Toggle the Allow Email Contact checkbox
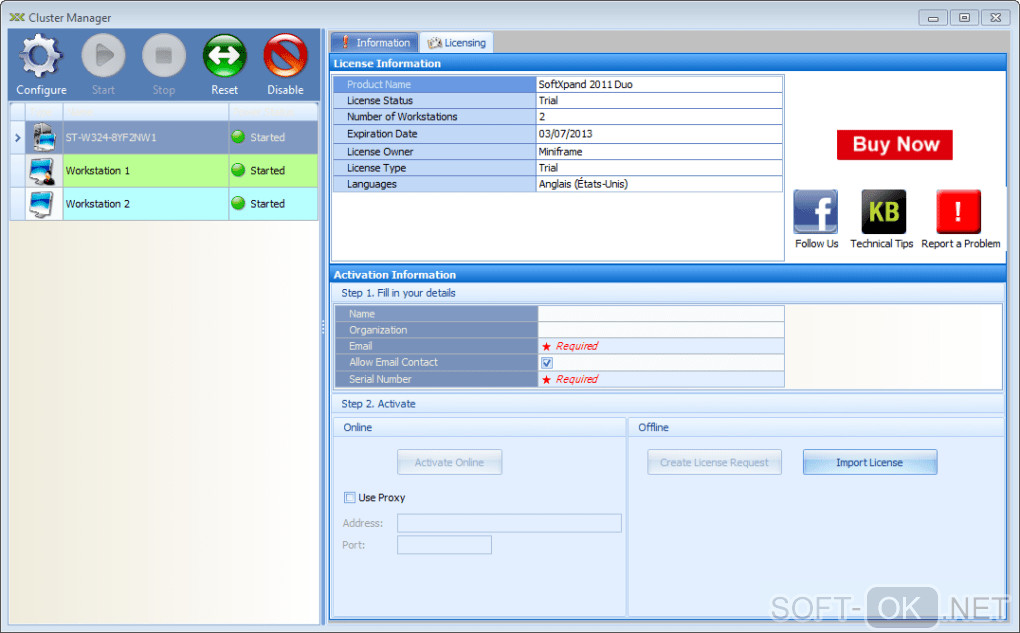The height and width of the screenshot is (633, 1020). (546, 363)
